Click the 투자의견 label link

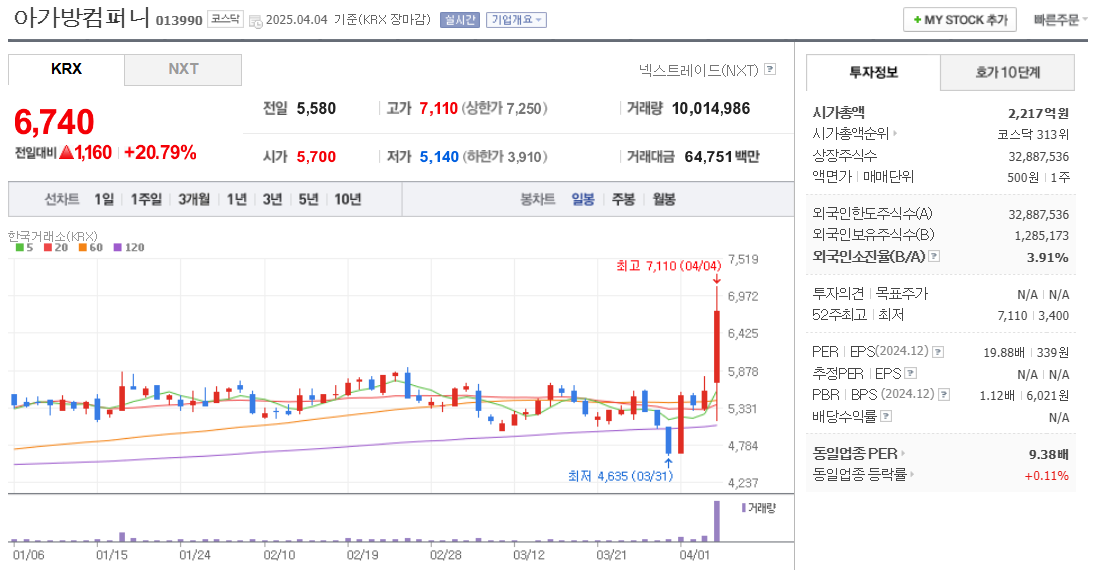tap(838, 293)
